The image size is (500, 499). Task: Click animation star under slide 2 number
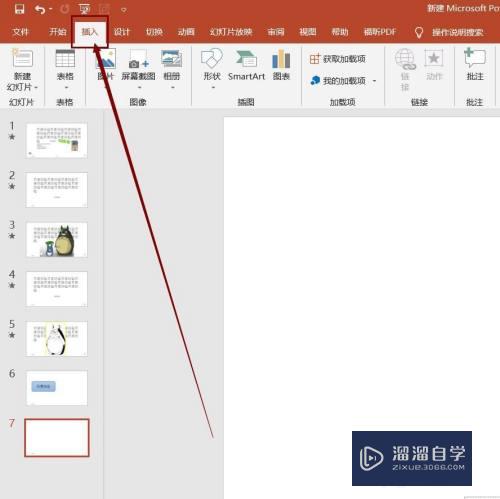(x=12, y=186)
